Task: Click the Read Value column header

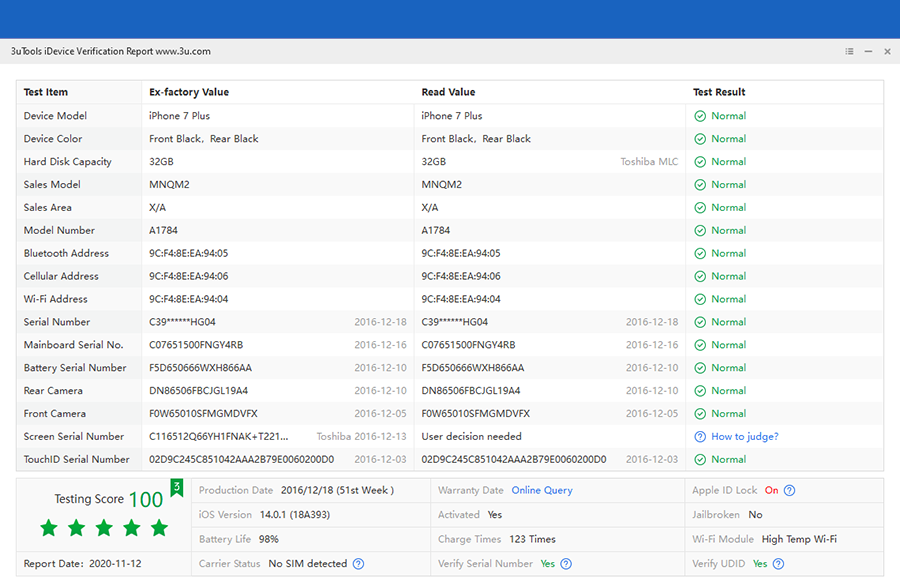Action: pyautogui.click(x=448, y=92)
